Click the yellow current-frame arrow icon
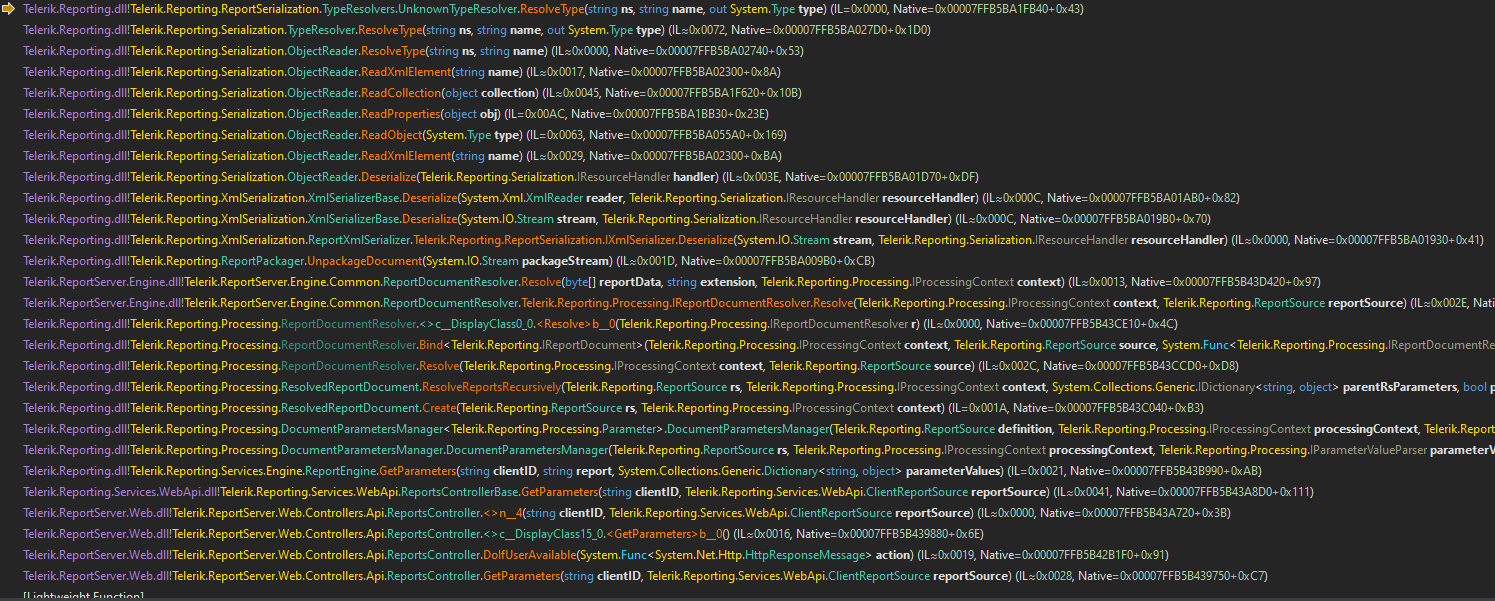The image size is (1495, 601). [x=8, y=9]
